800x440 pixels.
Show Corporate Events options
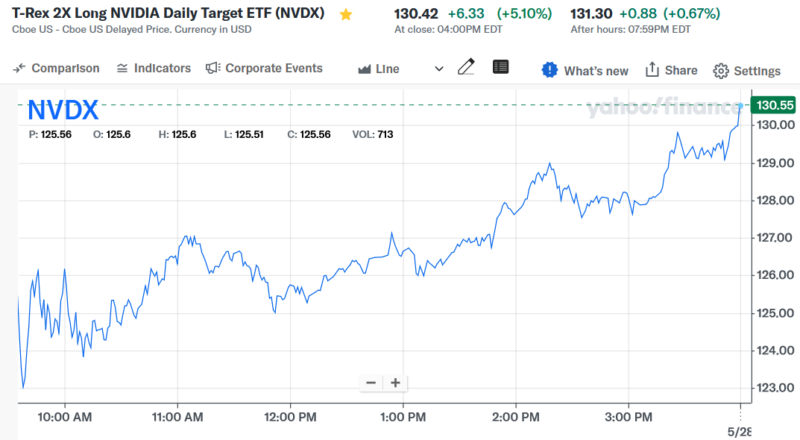[x=264, y=68]
